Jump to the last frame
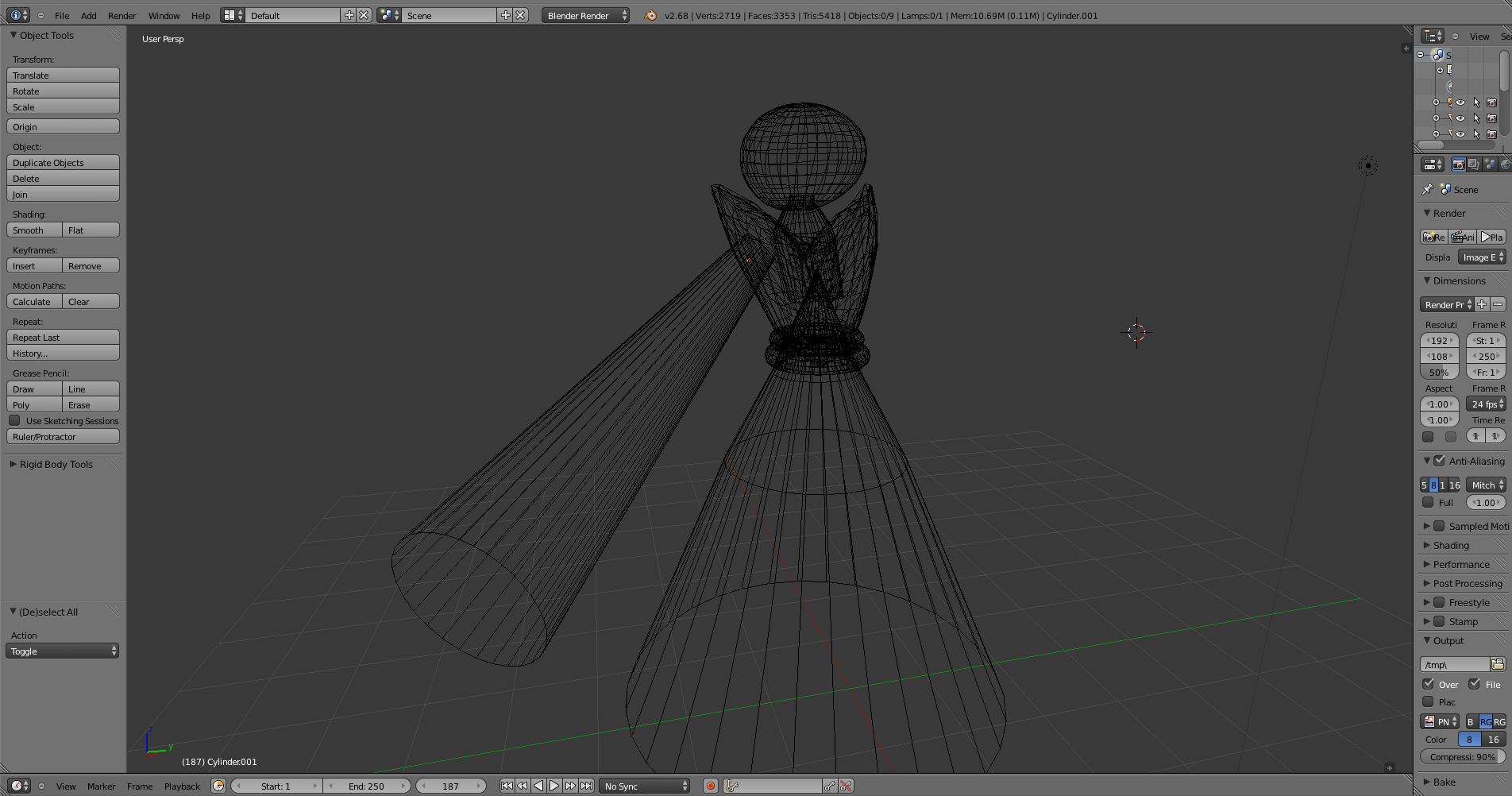This screenshot has height=796, width=1512. pyautogui.click(x=586, y=786)
